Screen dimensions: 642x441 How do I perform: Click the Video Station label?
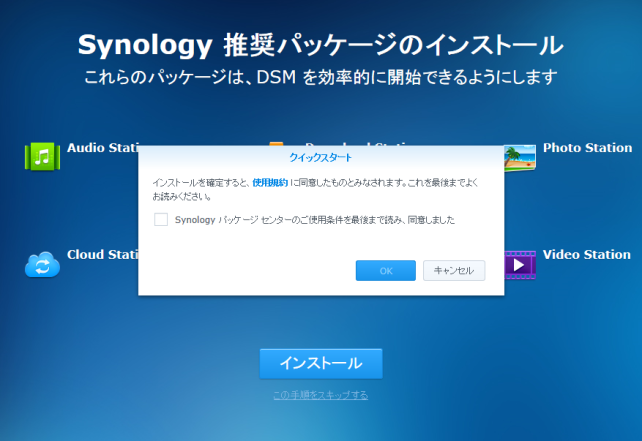pyautogui.click(x=587, y=255)
